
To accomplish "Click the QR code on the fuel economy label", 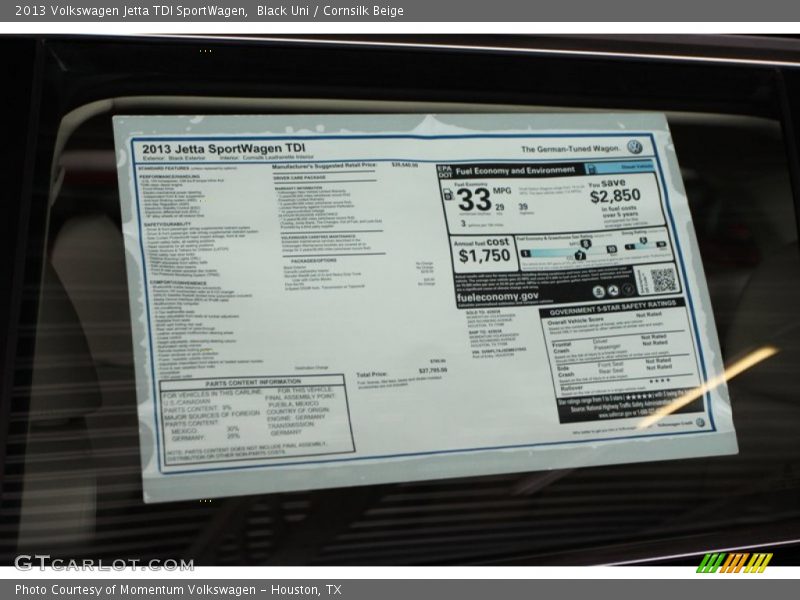I will 662,278.
